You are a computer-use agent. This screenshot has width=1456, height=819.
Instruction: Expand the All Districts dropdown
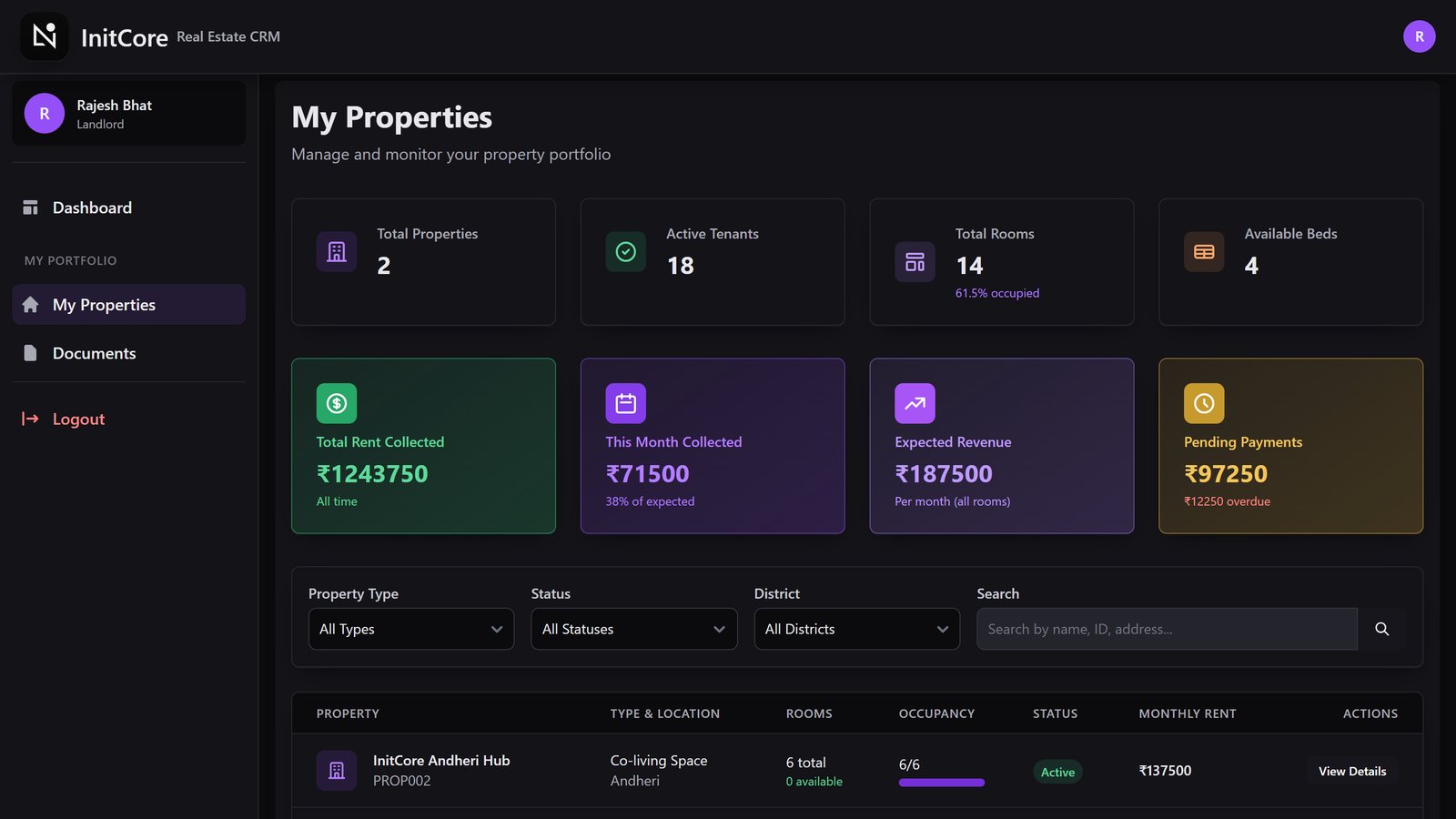tap(857, 629)
